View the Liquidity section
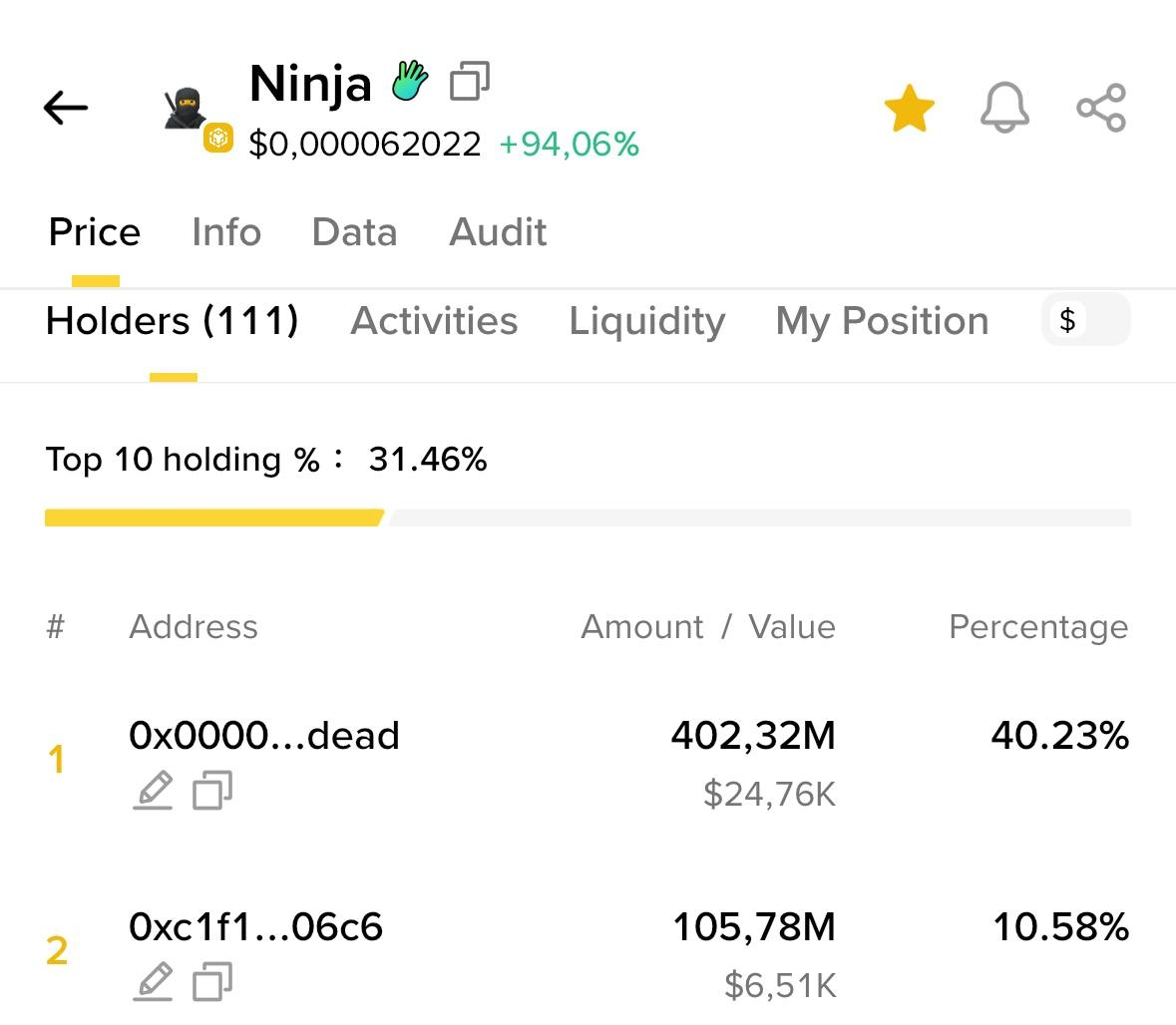Screen dimensions: 1176x1025 (x=646, y=321)
